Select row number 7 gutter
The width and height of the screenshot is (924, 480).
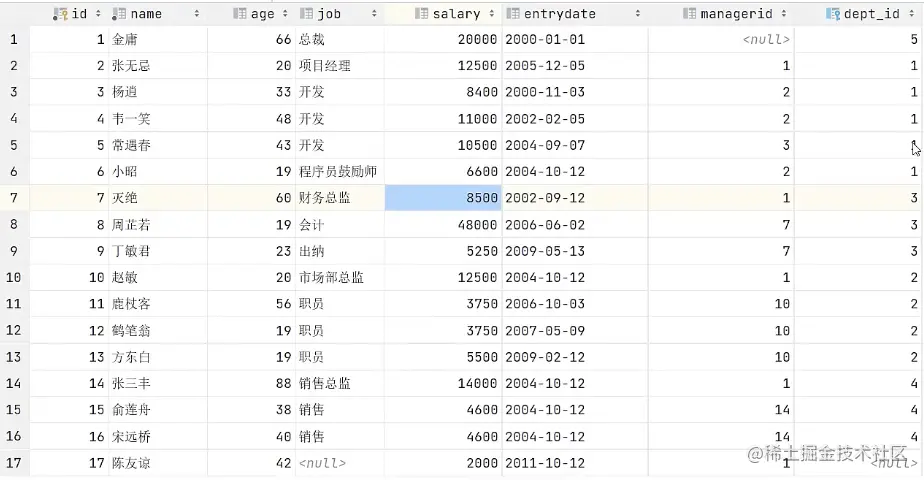(14, 198)
